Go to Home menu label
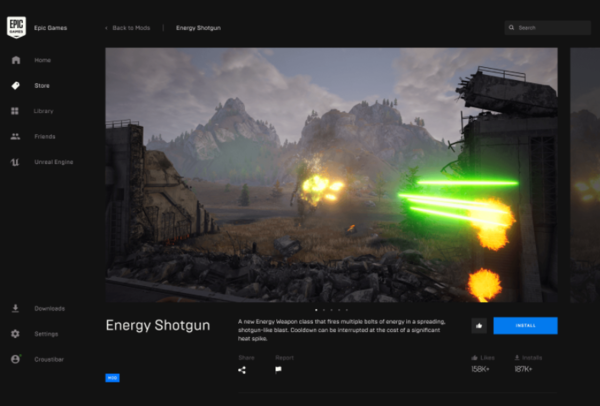Image resolution: width=600 pixels, height=406 pixels. click(42, 60)
